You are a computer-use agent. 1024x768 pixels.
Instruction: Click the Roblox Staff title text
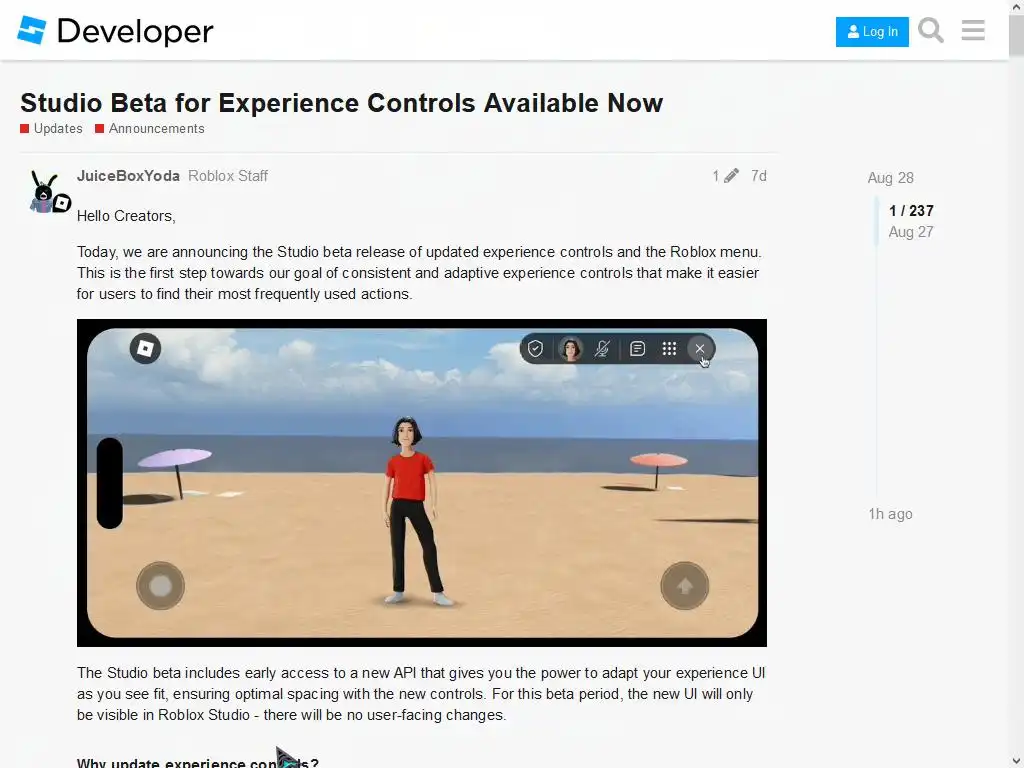(228, 176)
